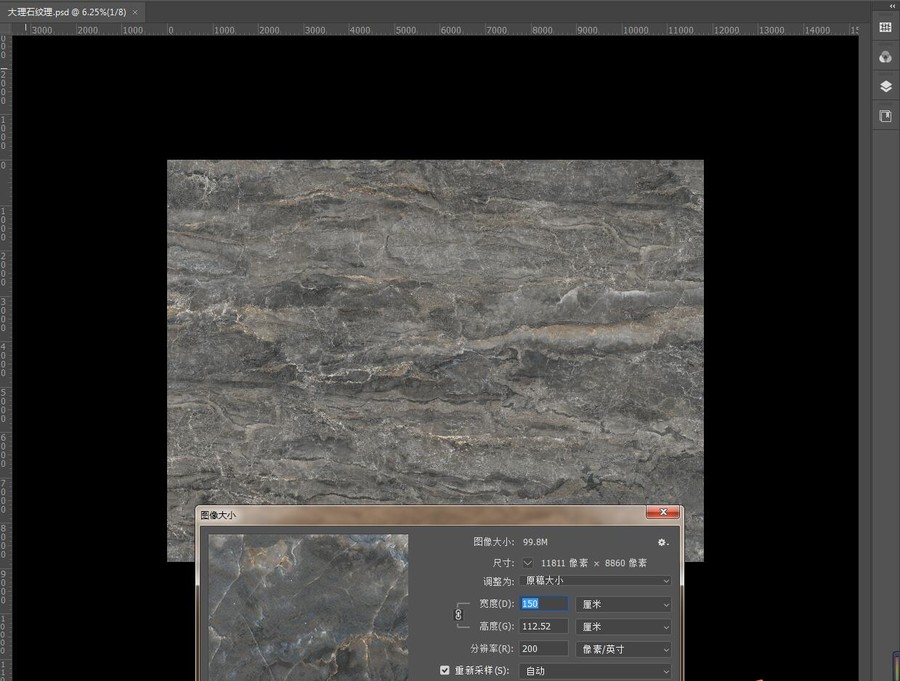Click the 11811 像素 × 8860 像素 dimensions text
Image resolution: width=900 pixels, height=681 pixels.
(x=593, y=563)
